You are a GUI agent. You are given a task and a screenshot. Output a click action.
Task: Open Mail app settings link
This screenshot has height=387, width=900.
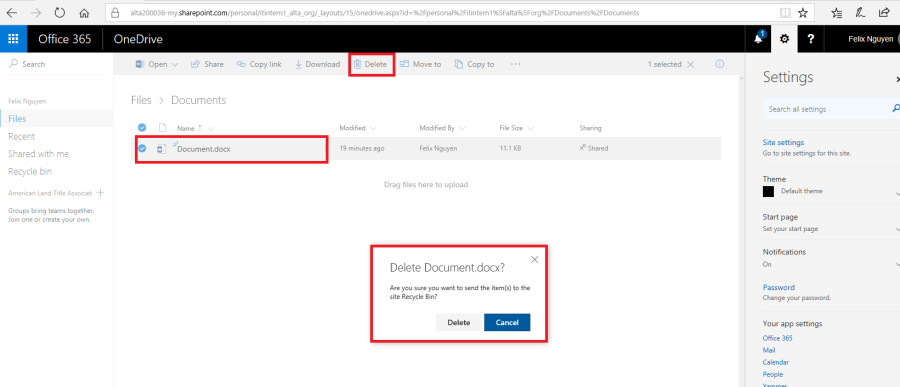tap(769, 350)
